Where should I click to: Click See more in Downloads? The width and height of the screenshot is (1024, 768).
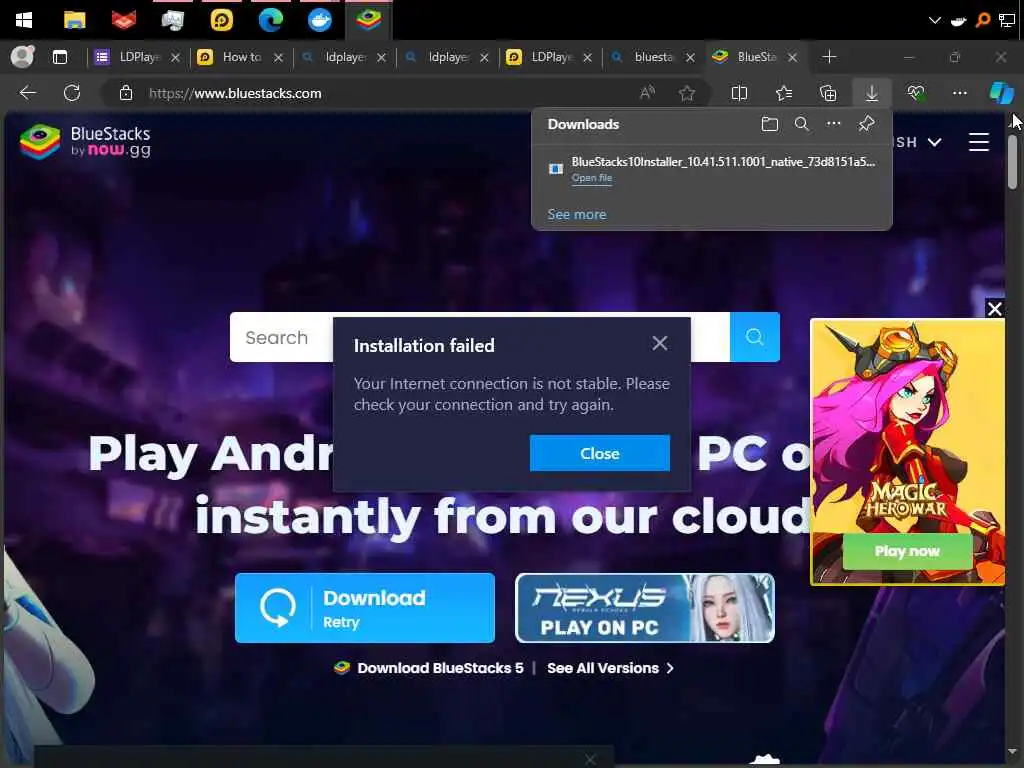point(577,214)
